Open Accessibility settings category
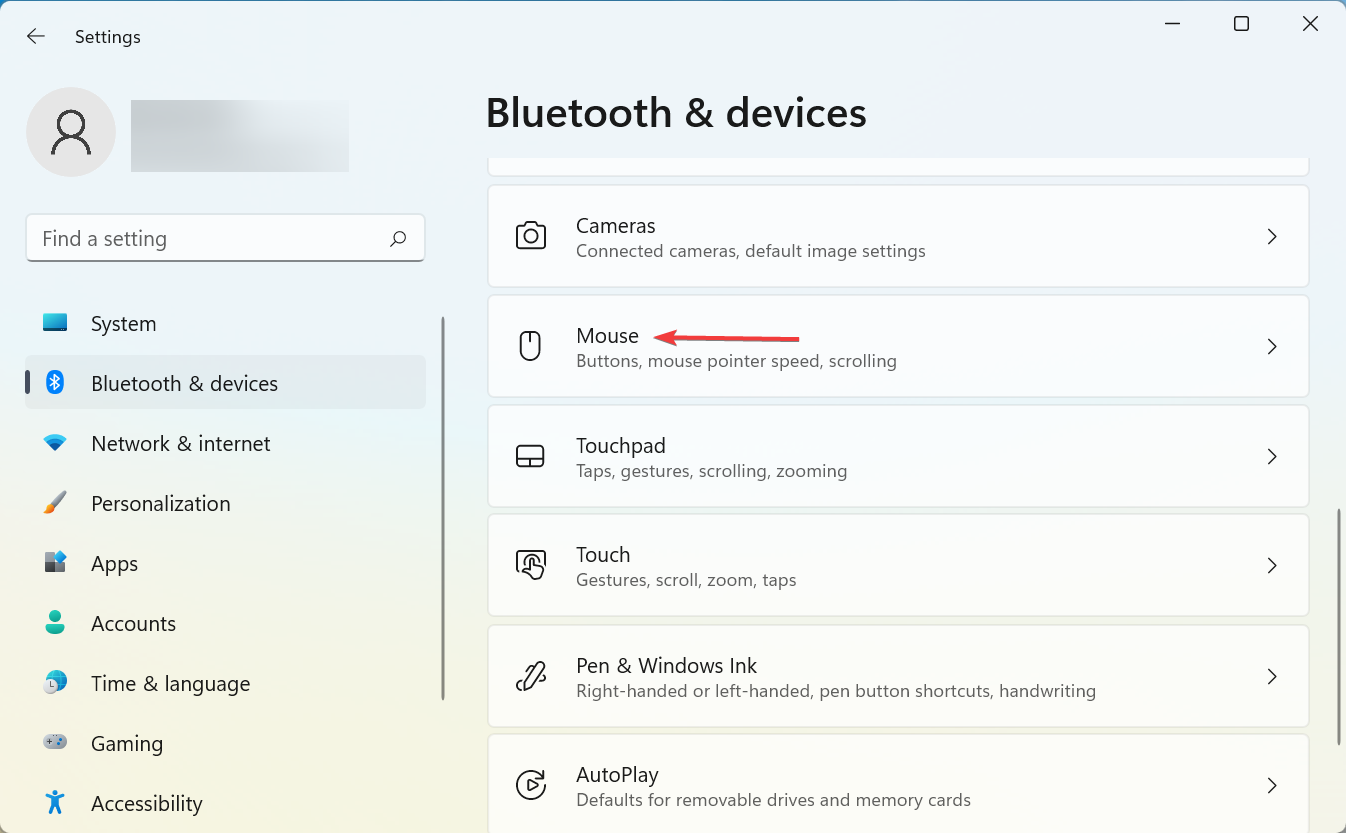Image resolution: width=1346 pixels, height=833 pixels. click(225, 802)
